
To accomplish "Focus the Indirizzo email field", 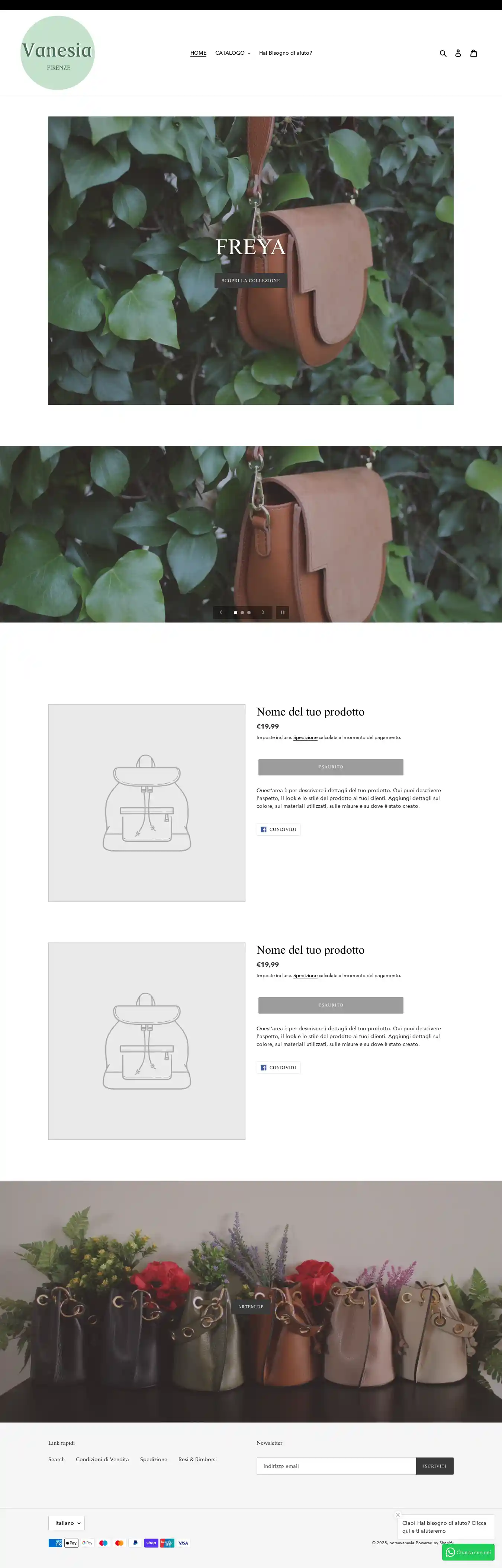I will pos(337,1466).
